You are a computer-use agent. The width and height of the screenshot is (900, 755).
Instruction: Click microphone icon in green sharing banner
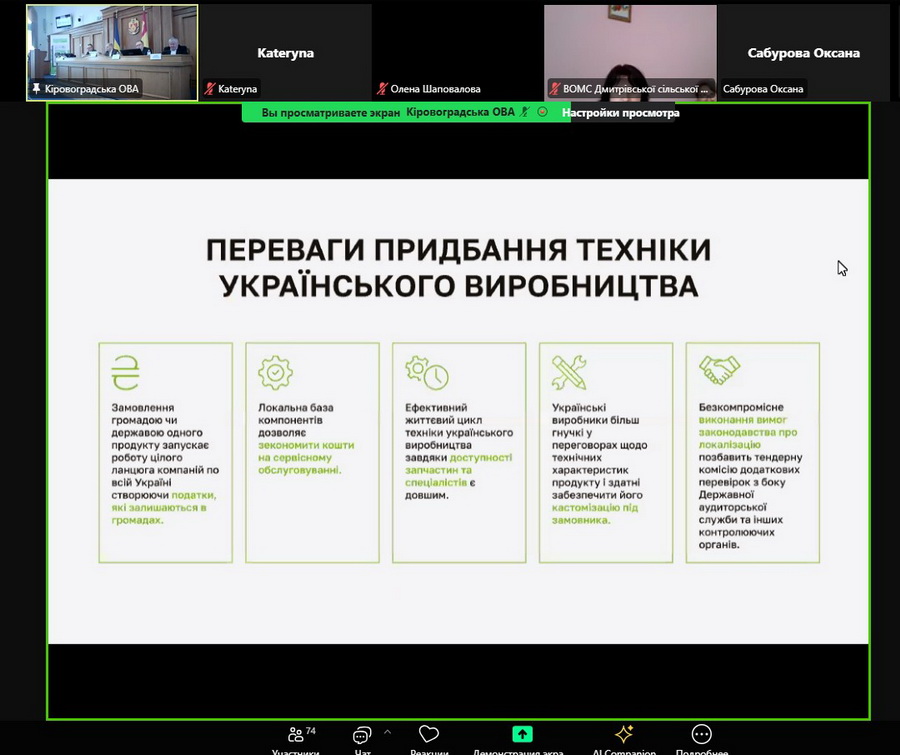point(524,112)
